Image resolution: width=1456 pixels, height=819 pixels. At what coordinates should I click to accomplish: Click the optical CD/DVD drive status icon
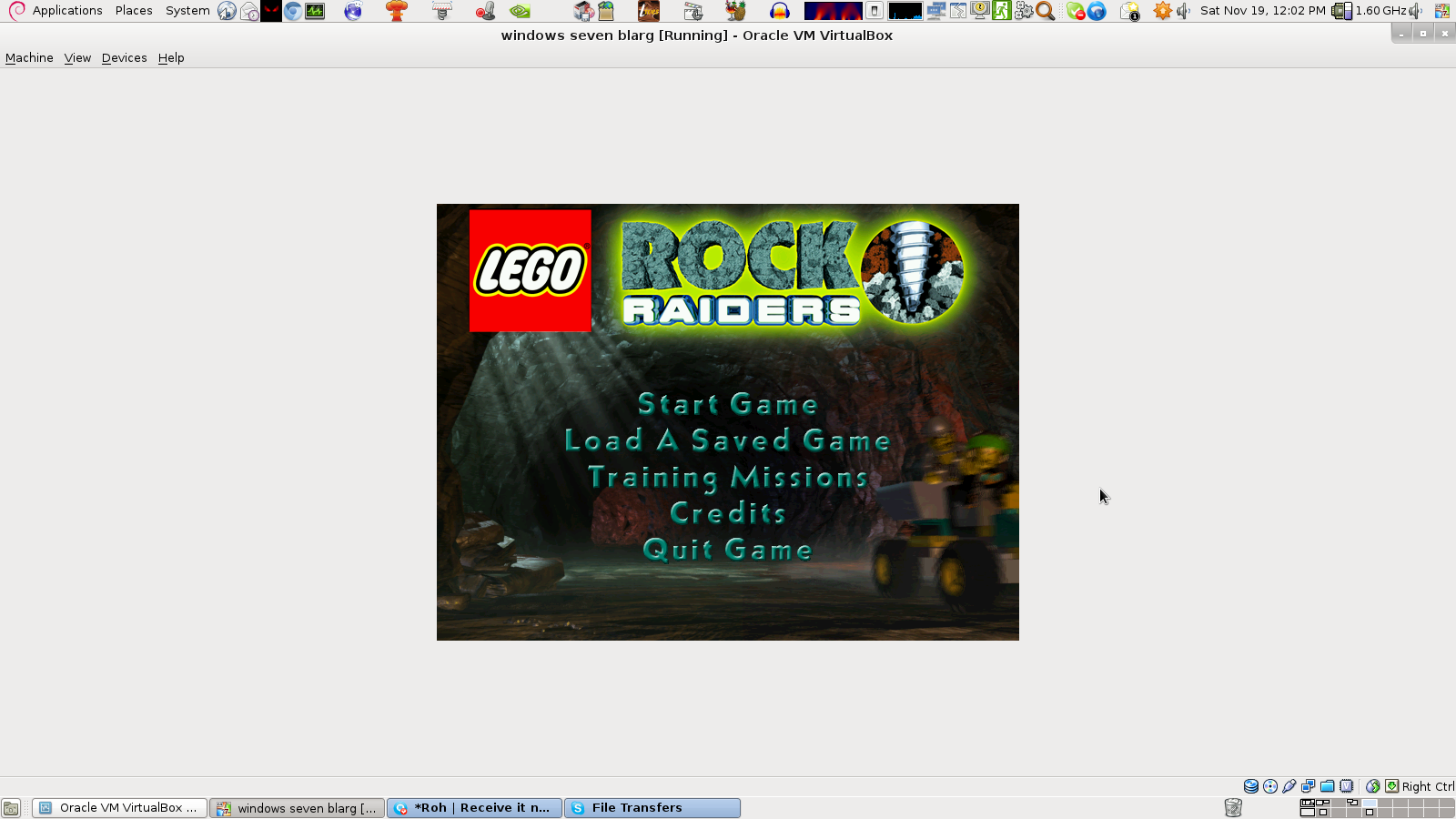pyautogui.click(x=1270, y=786)
